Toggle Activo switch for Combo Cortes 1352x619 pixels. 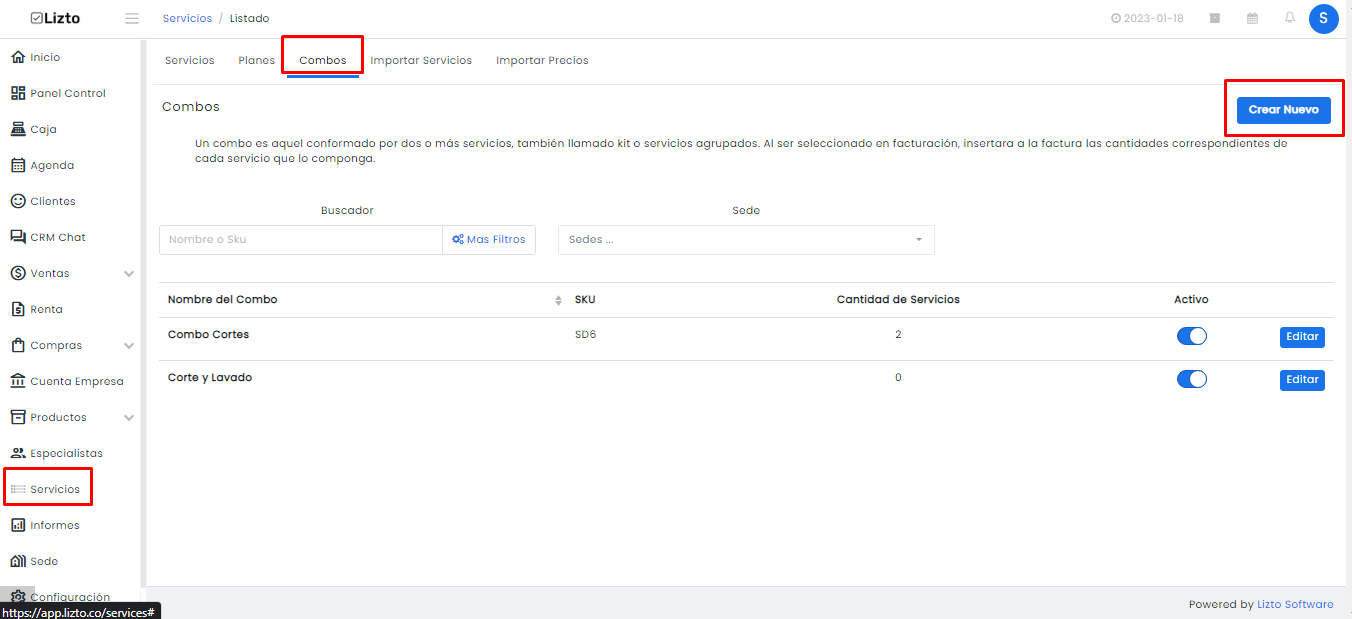(1192, 336)
